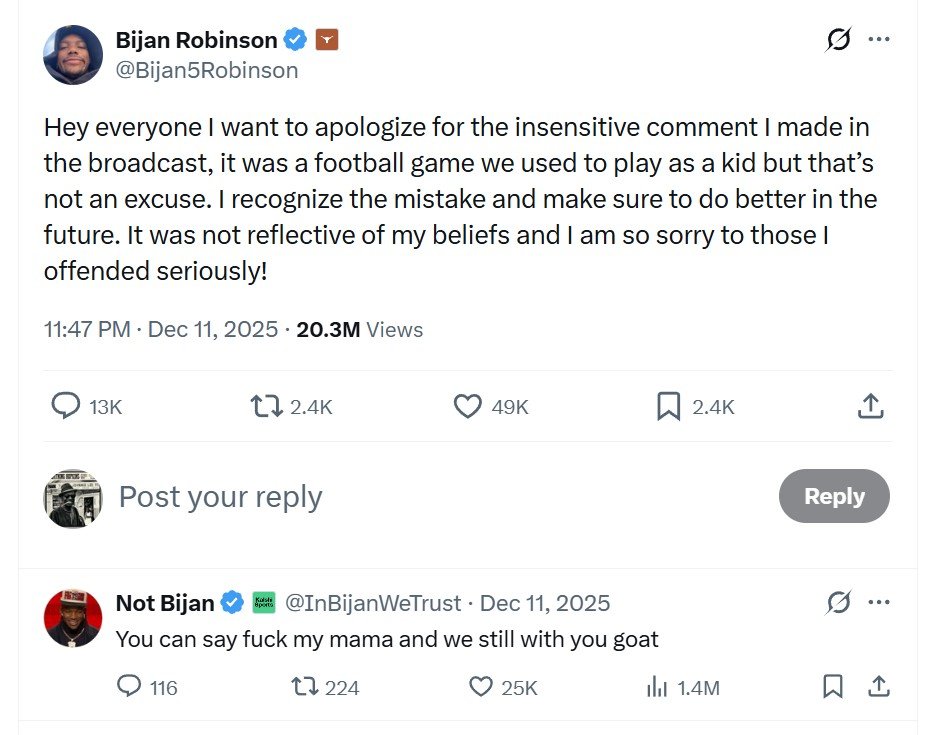
Task: Open the @InBijanWeTrust profile link
Action: click(x=373, y=603)
